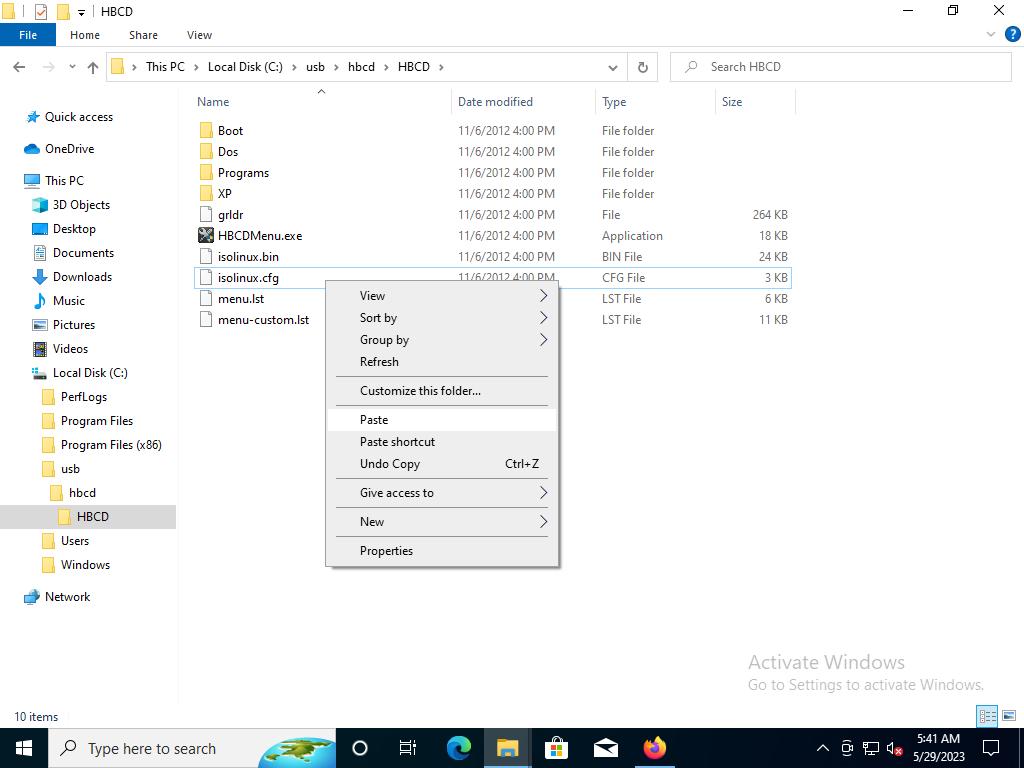
Task: Click the Refresh icon beside address bar
Action: coord(643,67)
